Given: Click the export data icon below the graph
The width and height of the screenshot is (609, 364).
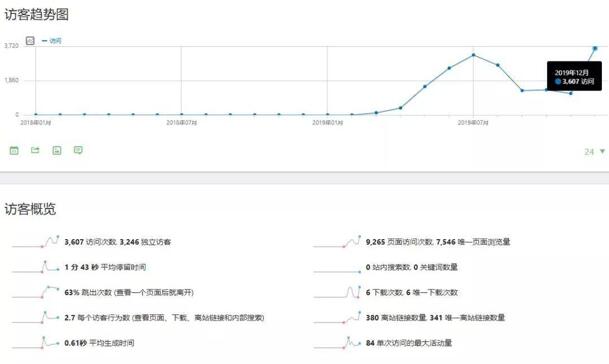Looking at the screenshot, I should point(35,150).
